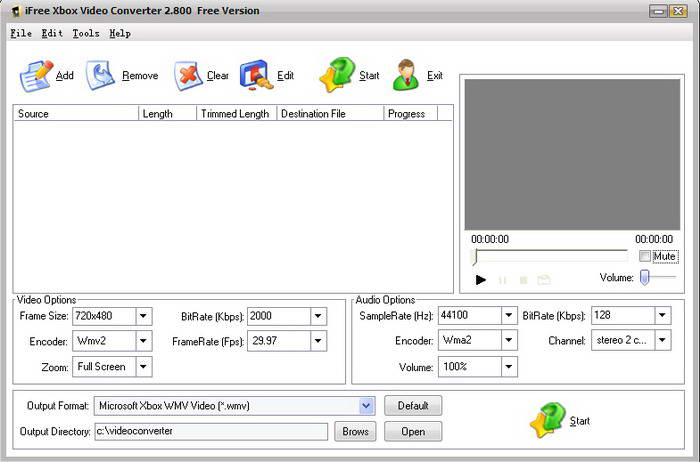The image size is (700, 462).
Task: Open the Edit video toolbar icon
Action: tap(256, 75)
